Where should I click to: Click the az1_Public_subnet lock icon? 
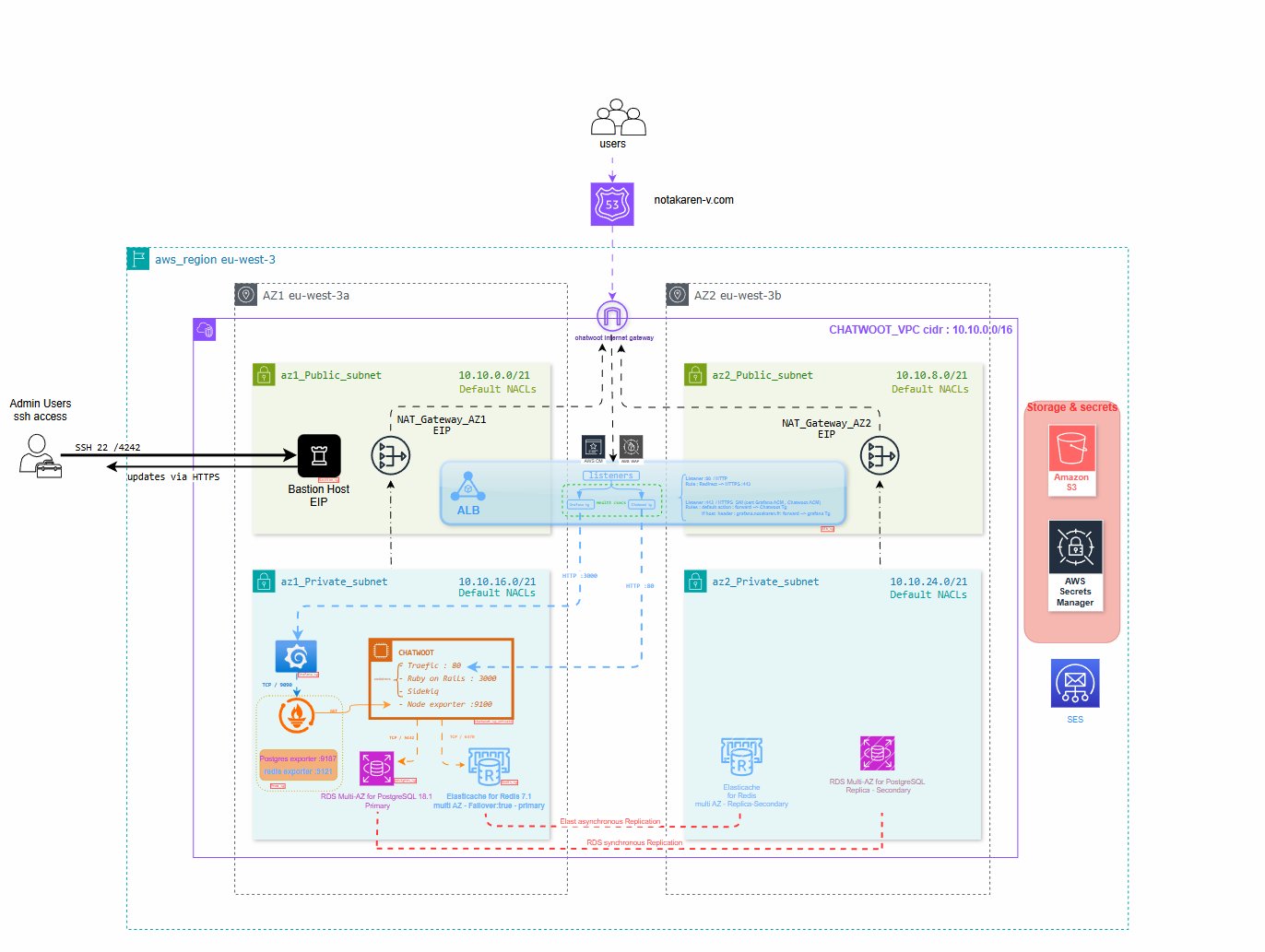point(264,375)
